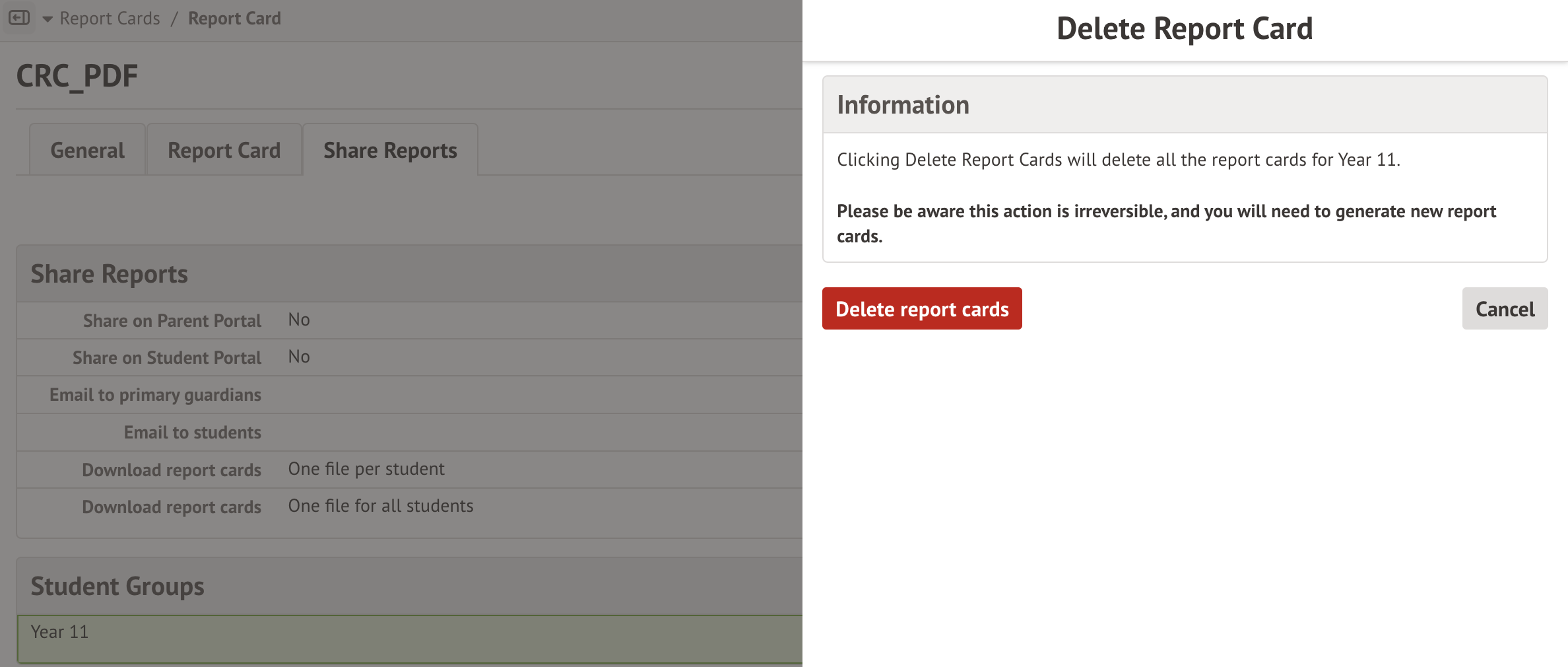Click the Information panel header

[x=903, y=105]
